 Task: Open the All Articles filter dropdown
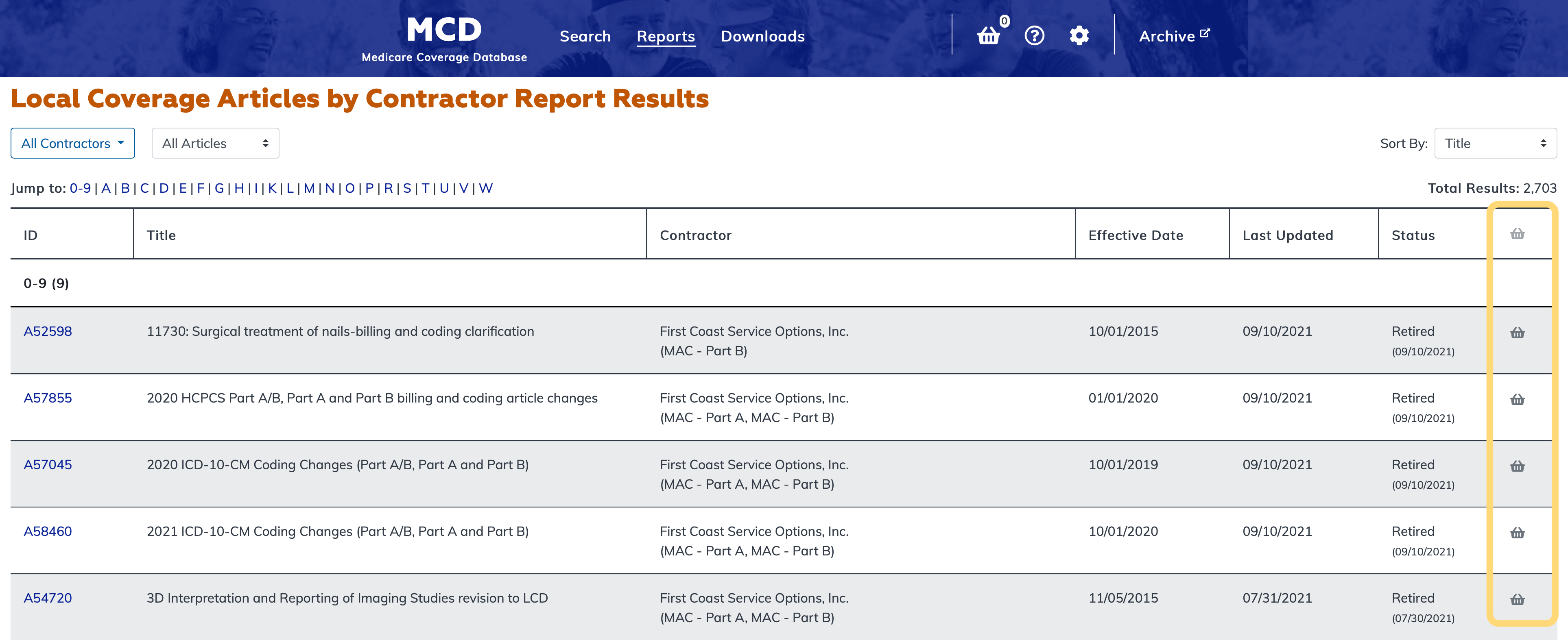click(215, 144)
